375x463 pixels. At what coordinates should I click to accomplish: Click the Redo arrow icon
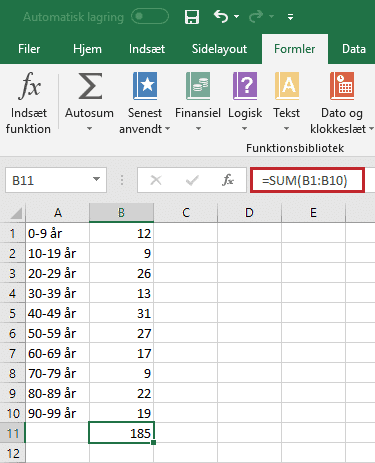[x=256, y=16]
